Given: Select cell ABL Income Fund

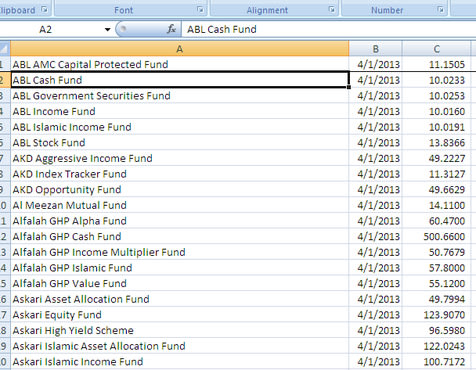Looking at the screenshot, I should (180, 111).
